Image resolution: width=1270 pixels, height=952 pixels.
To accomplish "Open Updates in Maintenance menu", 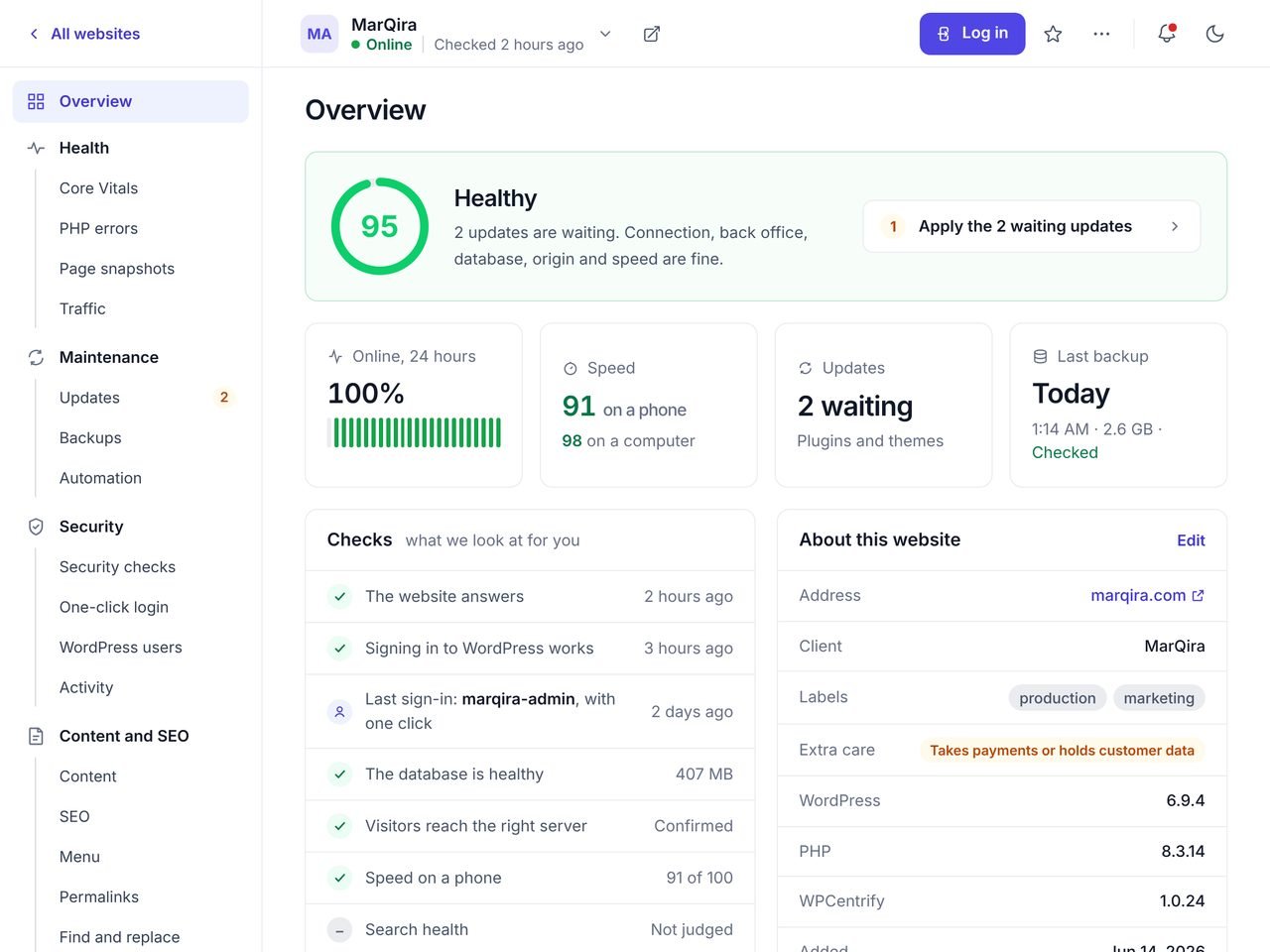I will pos(89,398).
